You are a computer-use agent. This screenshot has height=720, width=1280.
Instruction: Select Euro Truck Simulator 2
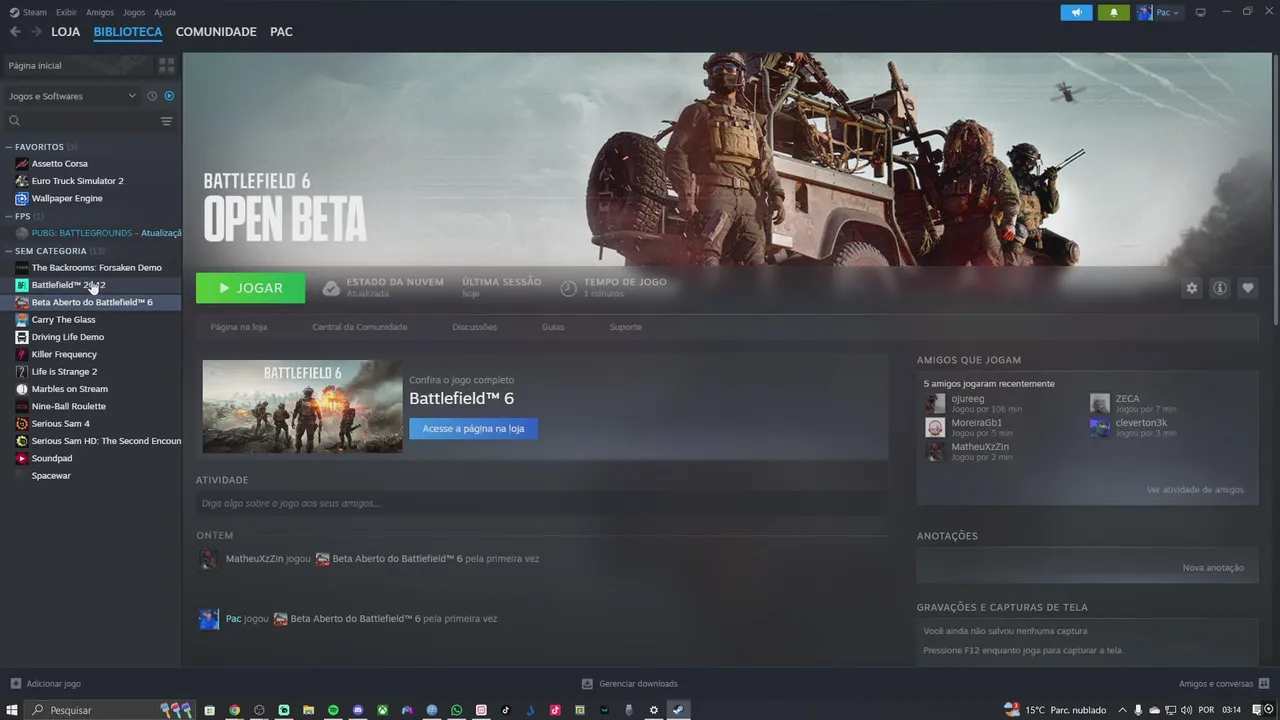[77, 181]
